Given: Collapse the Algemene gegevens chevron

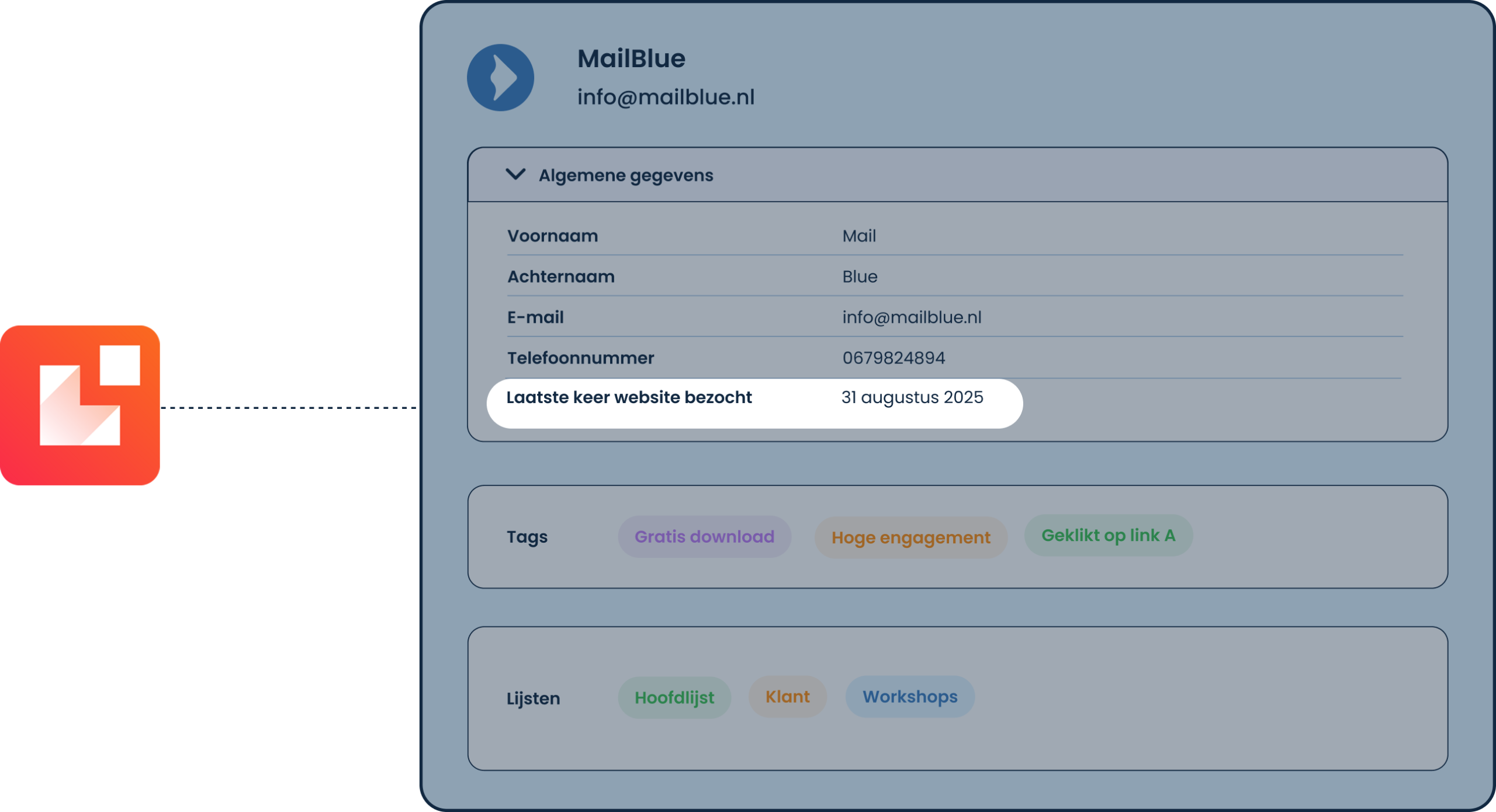Looking at the screenshot, I should click(515, 175).
